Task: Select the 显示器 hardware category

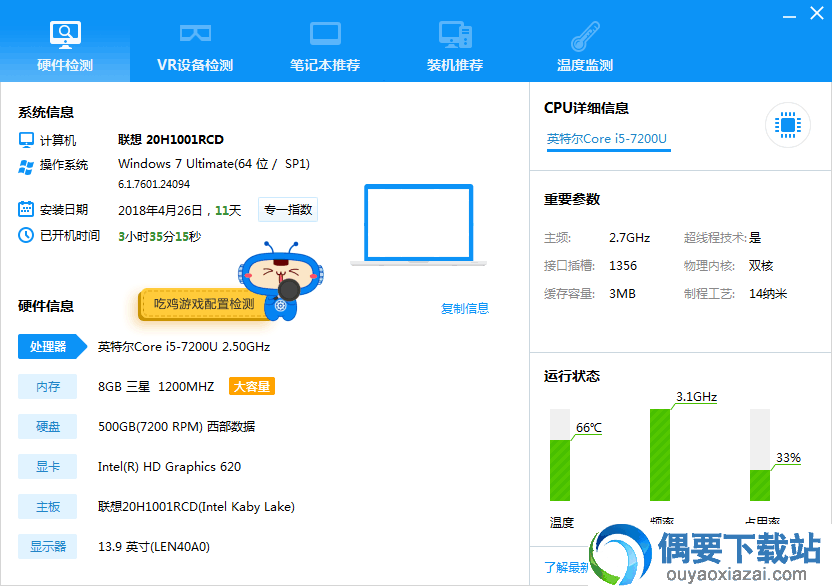Action: pos(47,547)
